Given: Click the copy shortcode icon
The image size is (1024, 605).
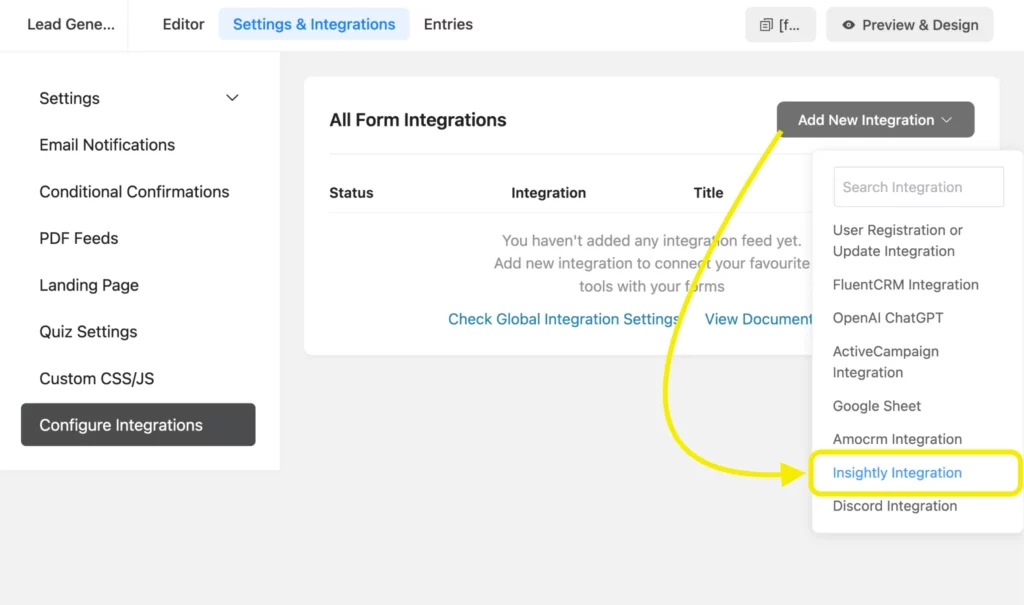Looking at the screenshot, I should coord(780,24).
